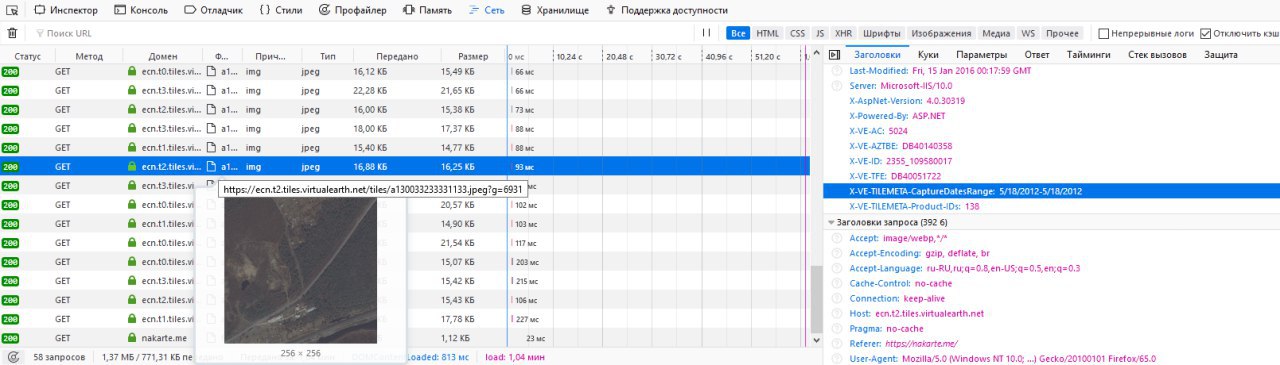
Task: Switch to the Тайминги details tab
Action: click(x=1088, y=54)
